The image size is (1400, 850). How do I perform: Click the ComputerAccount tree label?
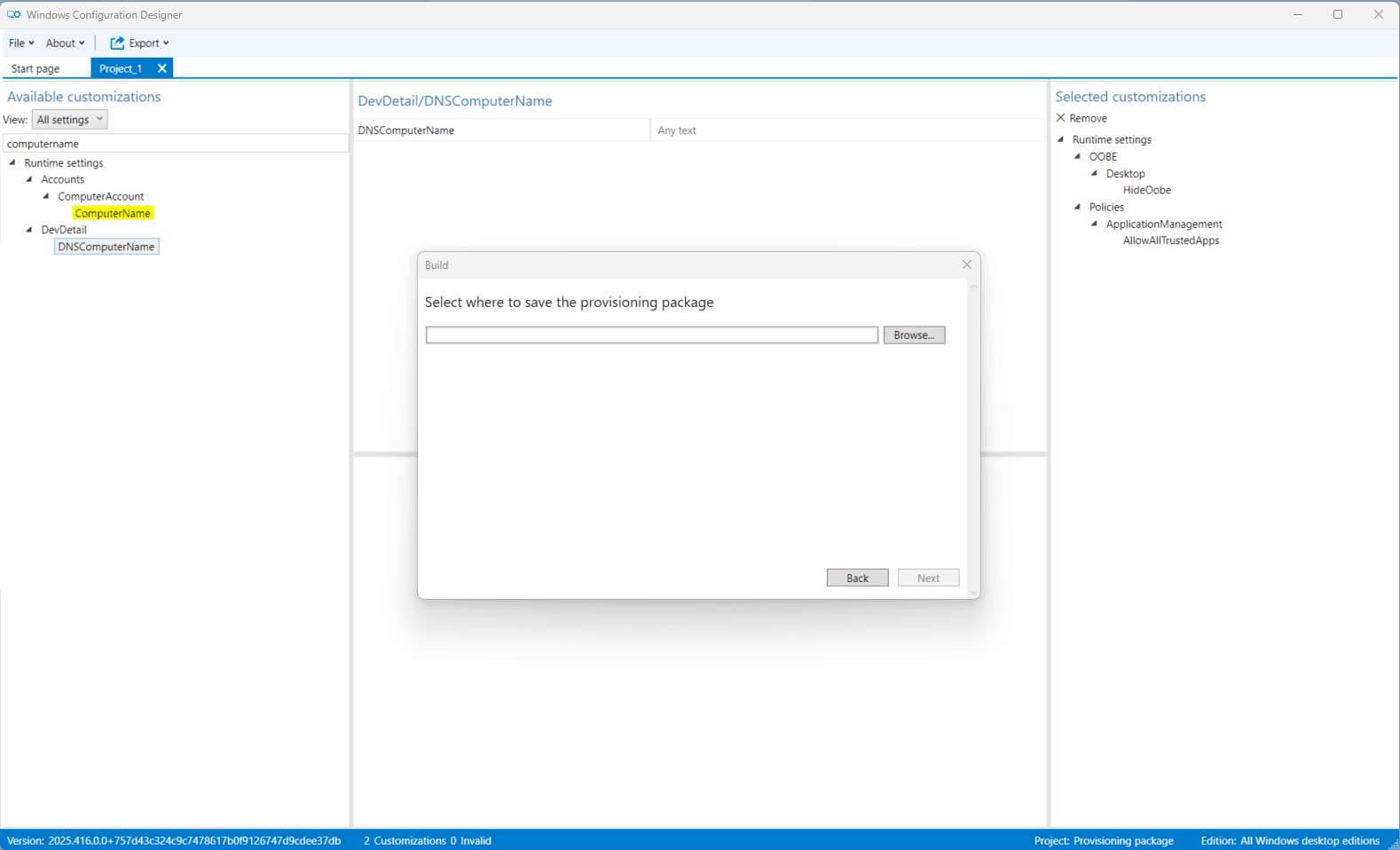[100, 196]
